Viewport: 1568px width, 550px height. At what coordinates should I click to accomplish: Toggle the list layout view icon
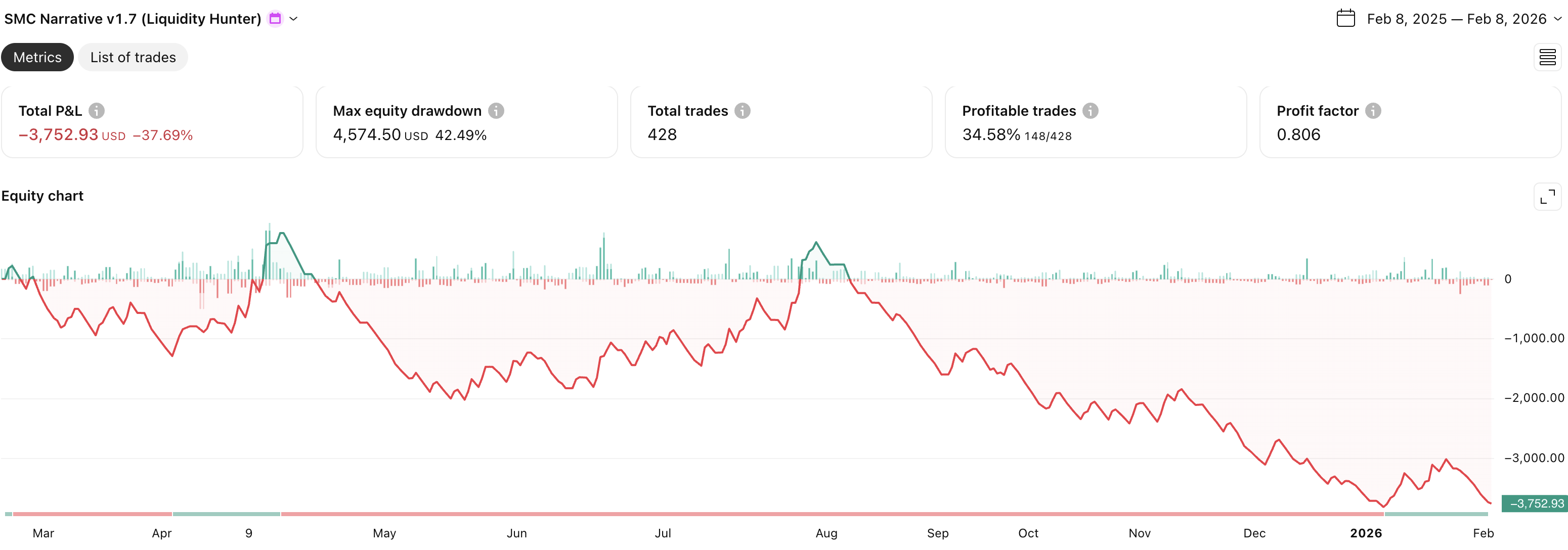1547,58
